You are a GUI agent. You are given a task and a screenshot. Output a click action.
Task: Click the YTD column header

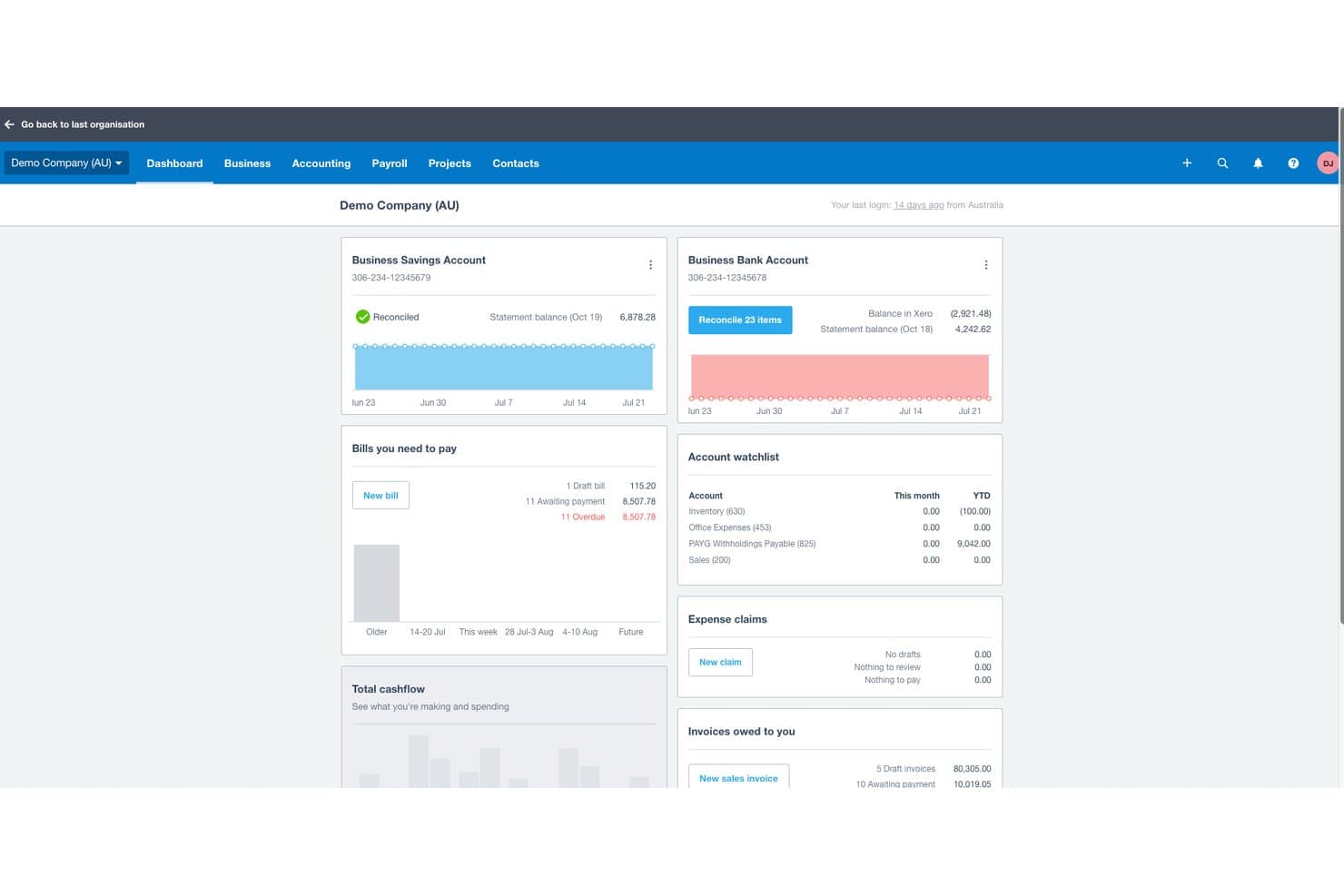pyautogui.click(x=982, y=496)
